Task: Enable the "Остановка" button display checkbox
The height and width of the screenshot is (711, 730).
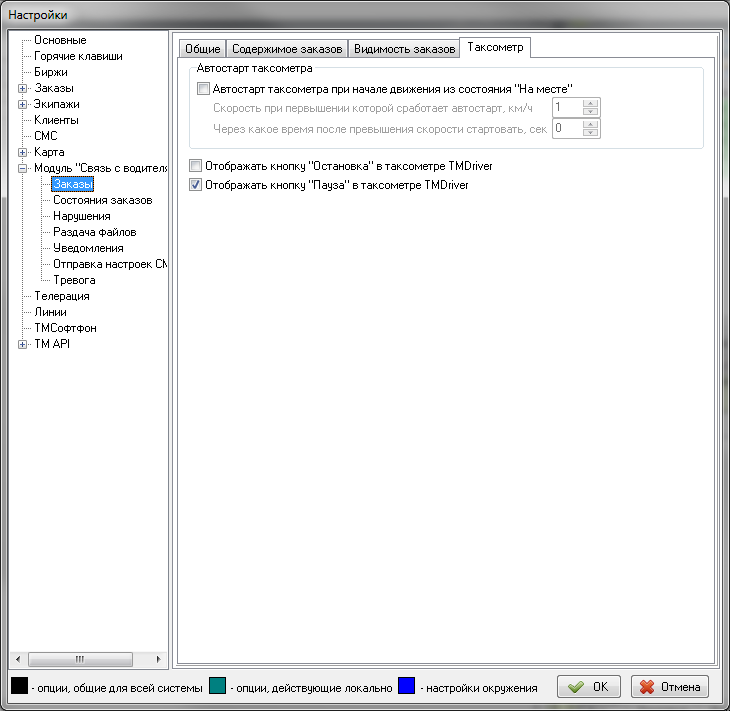Action: (x=196, y=165)
